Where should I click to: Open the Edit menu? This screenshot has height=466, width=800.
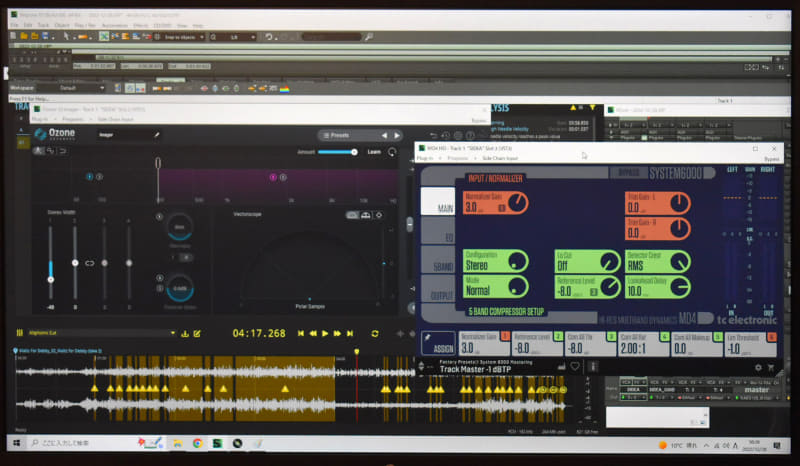[x=28, y=25]
